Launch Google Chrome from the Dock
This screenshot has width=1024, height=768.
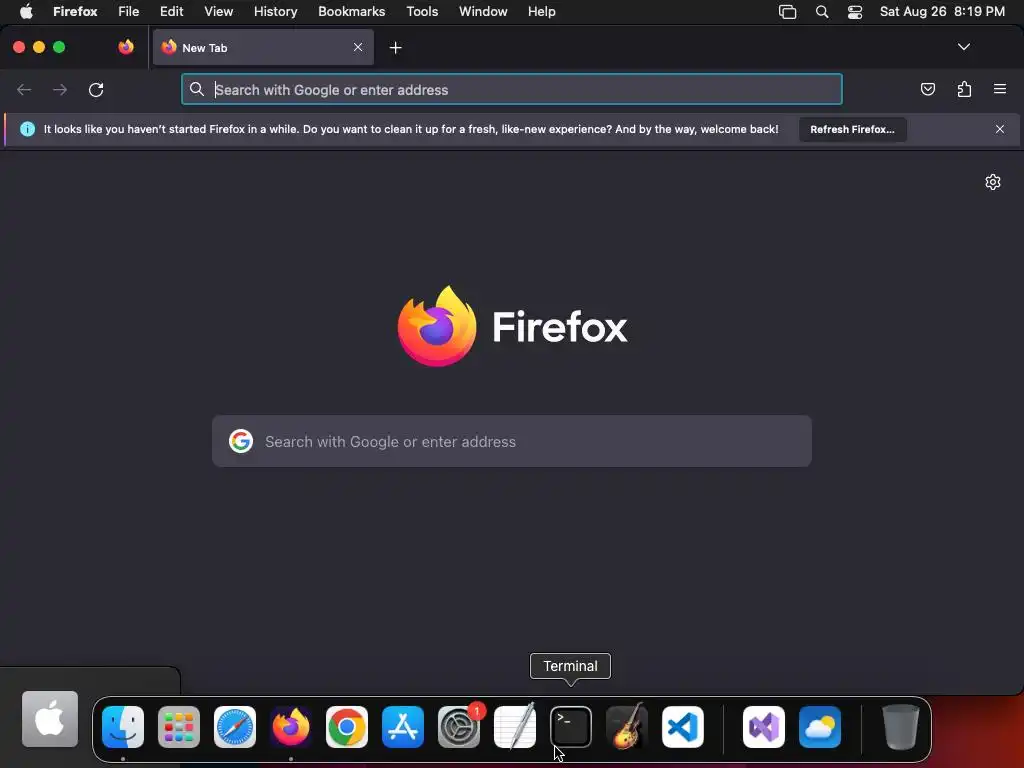tap(347, 726)
